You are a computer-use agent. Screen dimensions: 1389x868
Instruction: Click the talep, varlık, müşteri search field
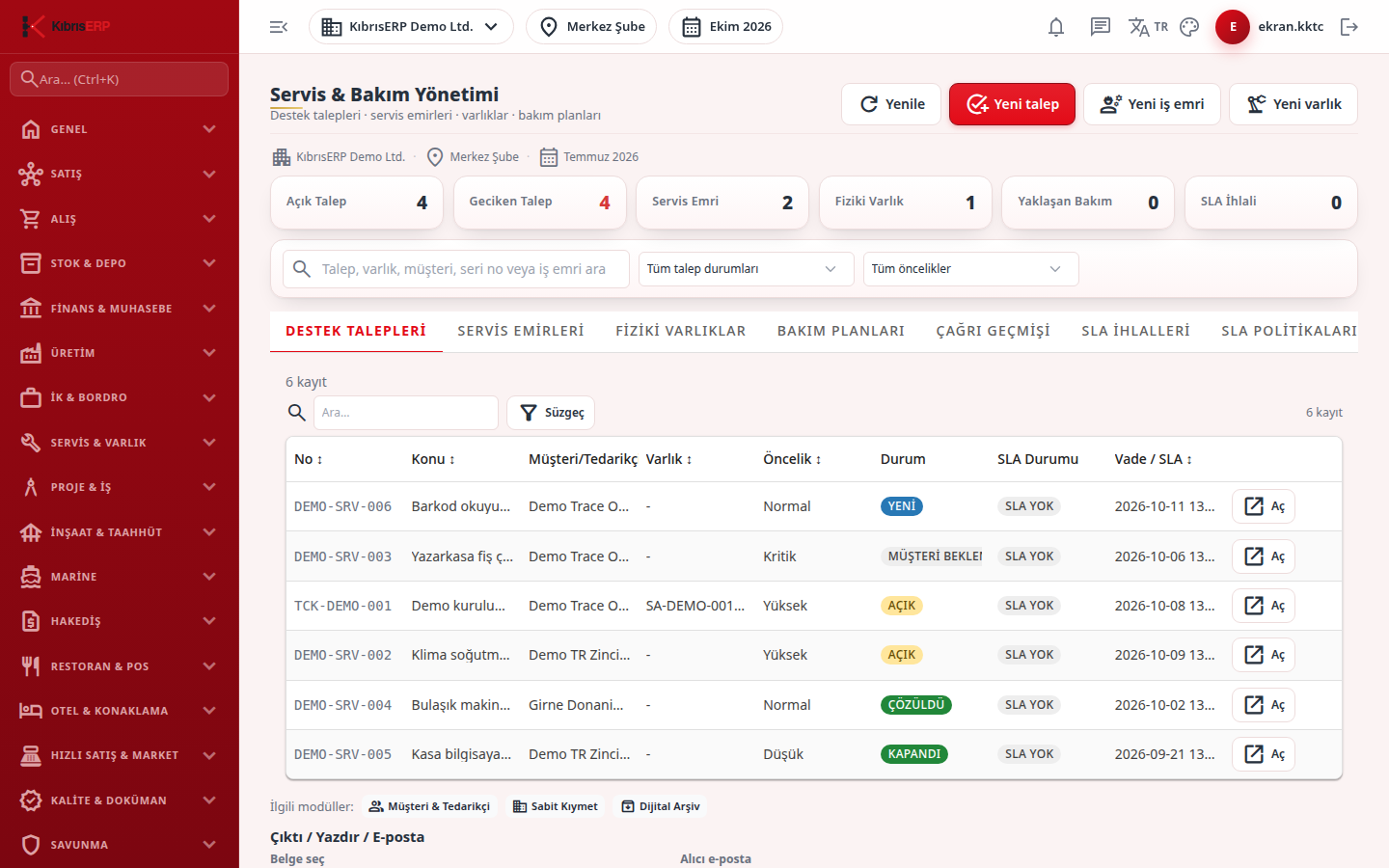coord(456,269)
